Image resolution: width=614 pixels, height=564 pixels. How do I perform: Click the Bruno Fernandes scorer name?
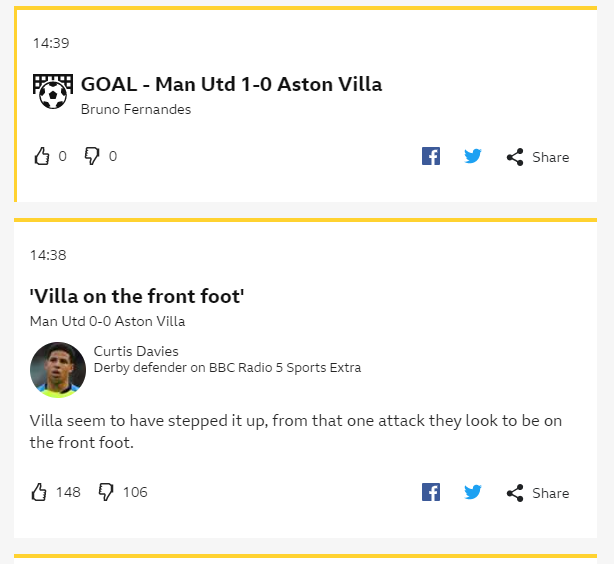(136, 109)
